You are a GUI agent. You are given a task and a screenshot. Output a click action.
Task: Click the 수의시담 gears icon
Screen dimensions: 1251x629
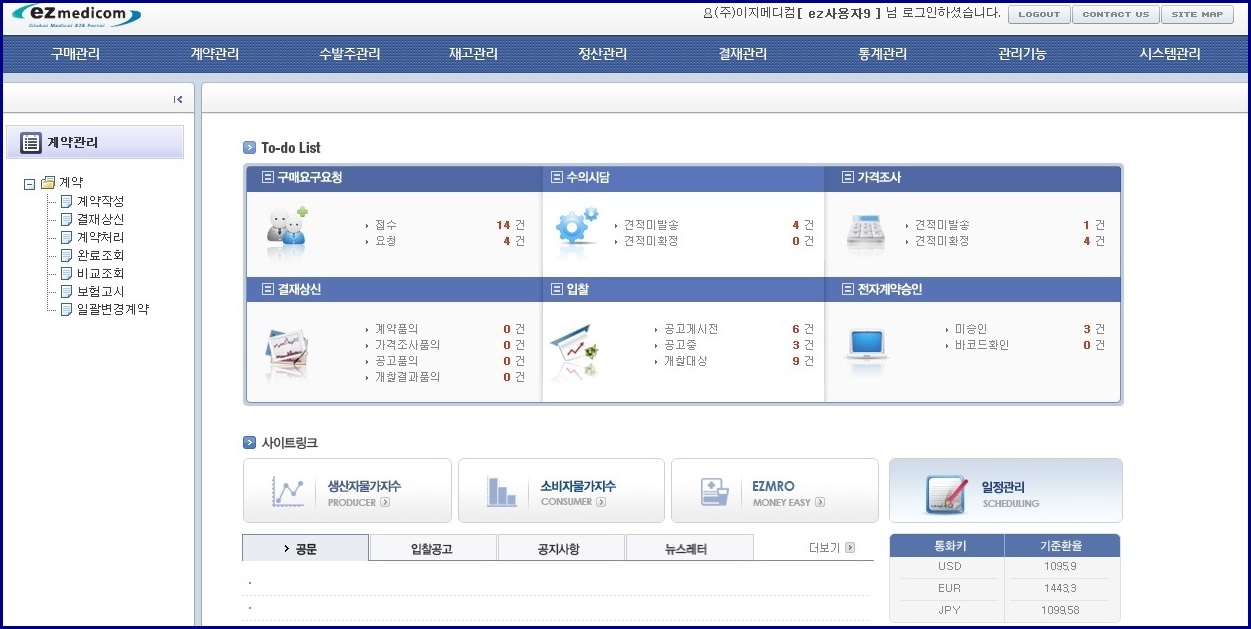coord(576,227)
